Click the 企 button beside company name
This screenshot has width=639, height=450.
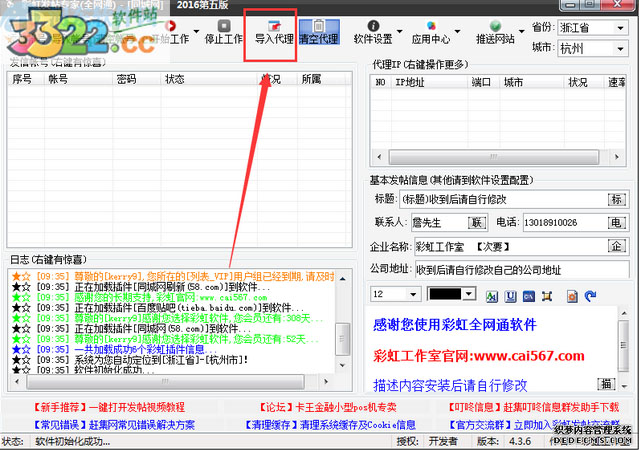616,246
